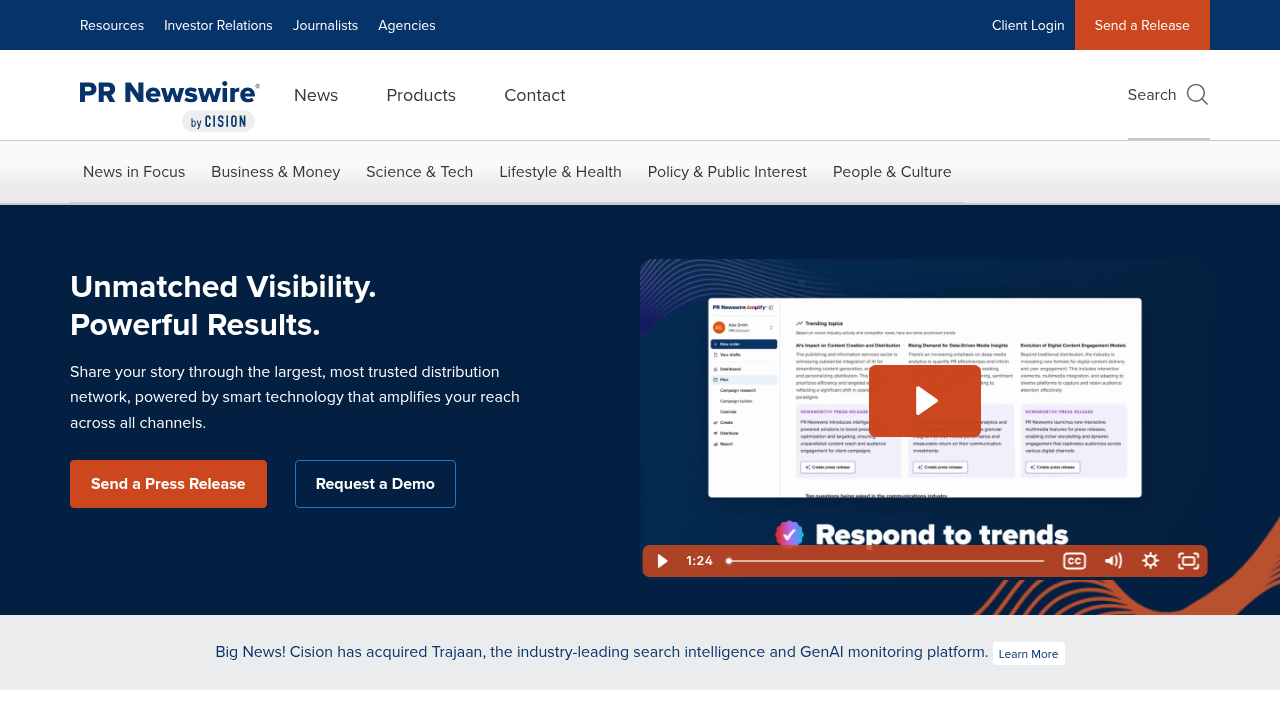1280x720 pixels.
Task: Open the News menu
Action: tap(316, 95)
